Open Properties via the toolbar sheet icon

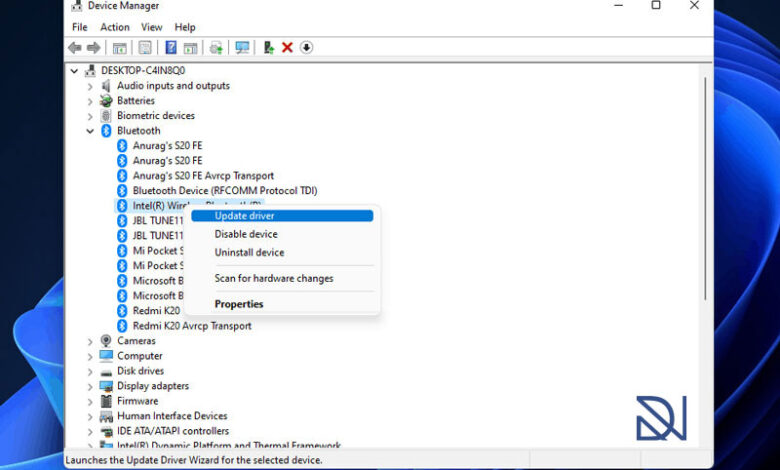click(145, 48)
